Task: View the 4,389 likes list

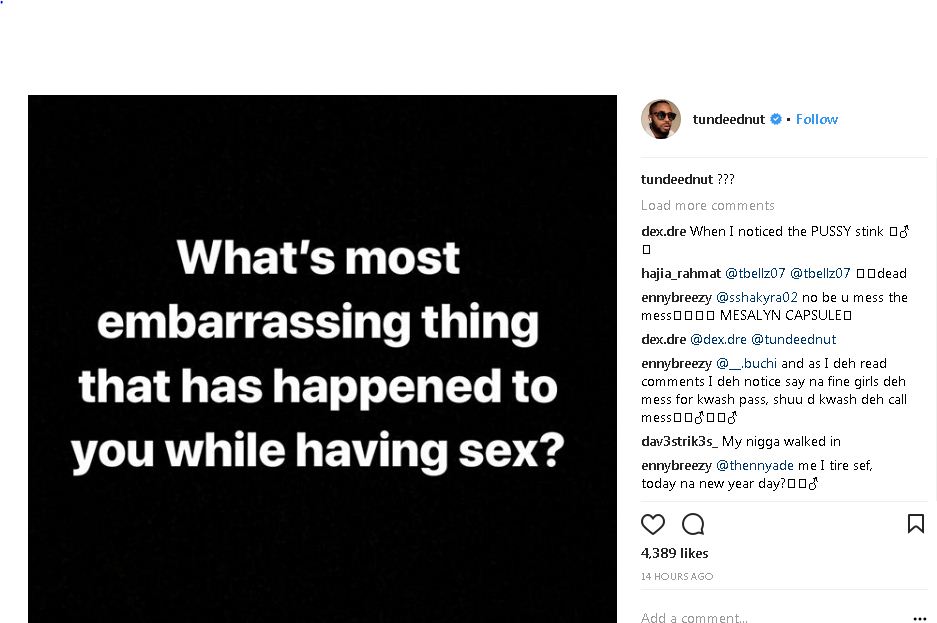Action: [x=674, y=553]
